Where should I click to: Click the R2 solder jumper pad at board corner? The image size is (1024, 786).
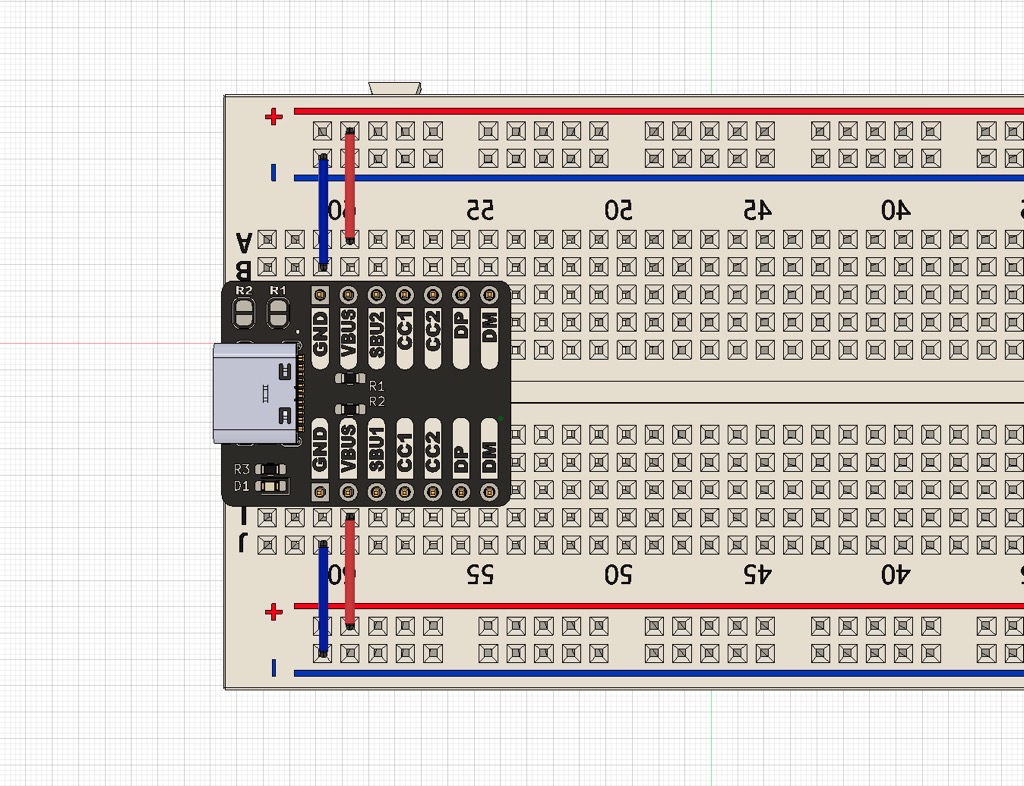tap(244, 313)
